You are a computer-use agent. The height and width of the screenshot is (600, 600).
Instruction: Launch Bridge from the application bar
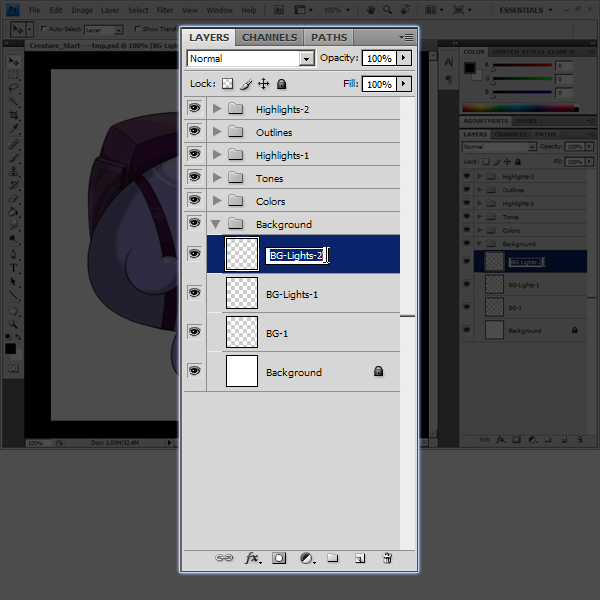[x=279, y=10]
